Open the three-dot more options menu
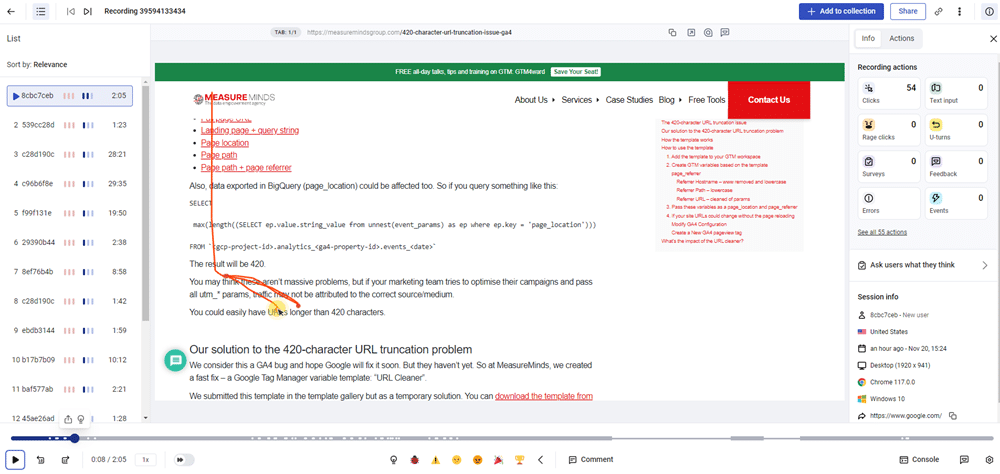 point(960,11)
